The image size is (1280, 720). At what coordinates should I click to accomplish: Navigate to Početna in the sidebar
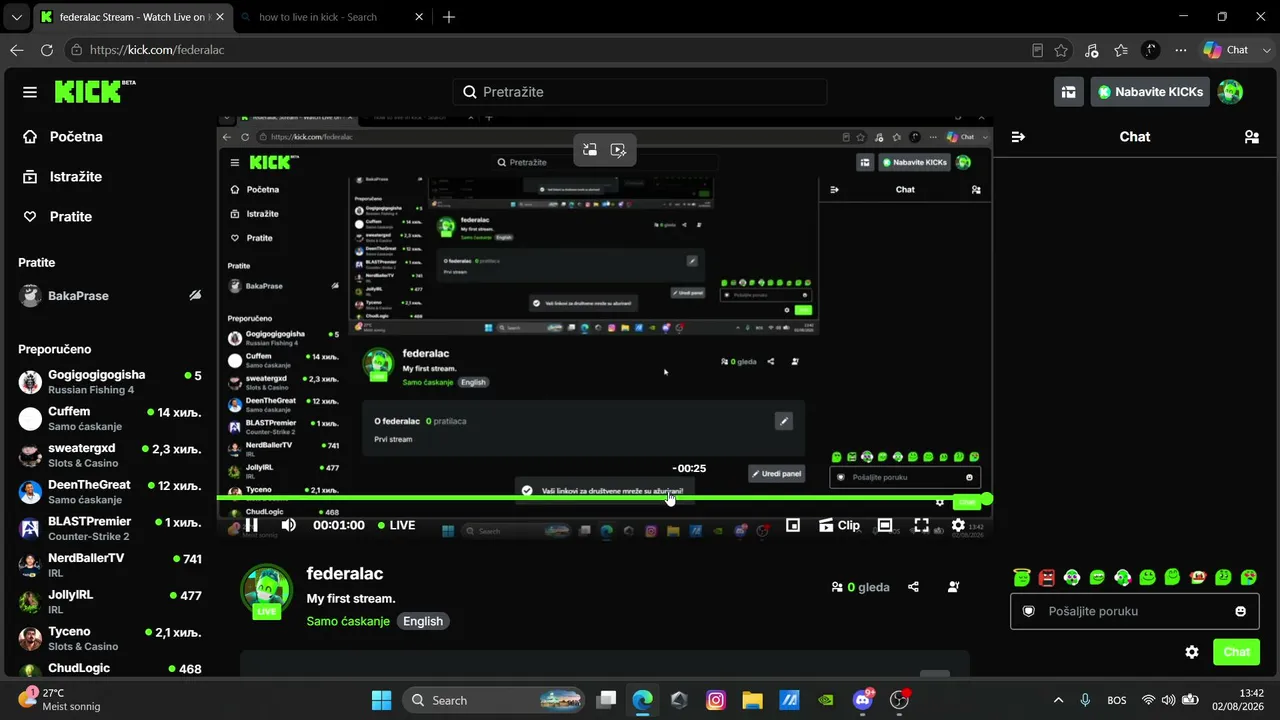pyautogui.click(x=63, y=137)
